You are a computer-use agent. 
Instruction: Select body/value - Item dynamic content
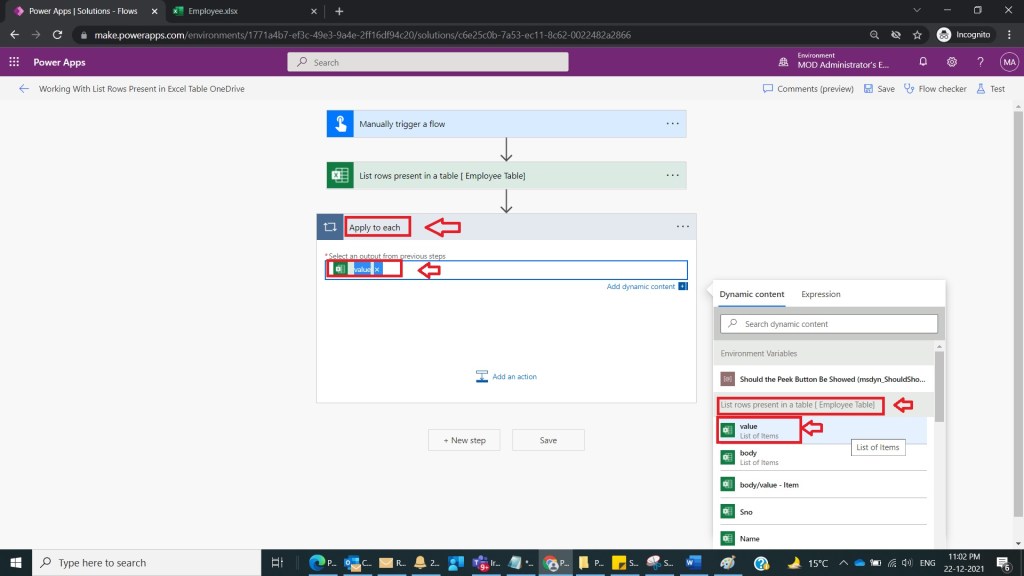(x=768, y=485)
